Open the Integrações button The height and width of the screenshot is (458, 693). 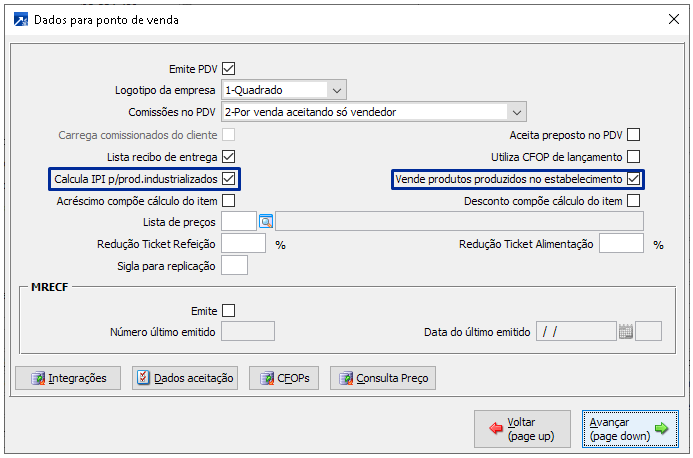(x=68, y=378)
